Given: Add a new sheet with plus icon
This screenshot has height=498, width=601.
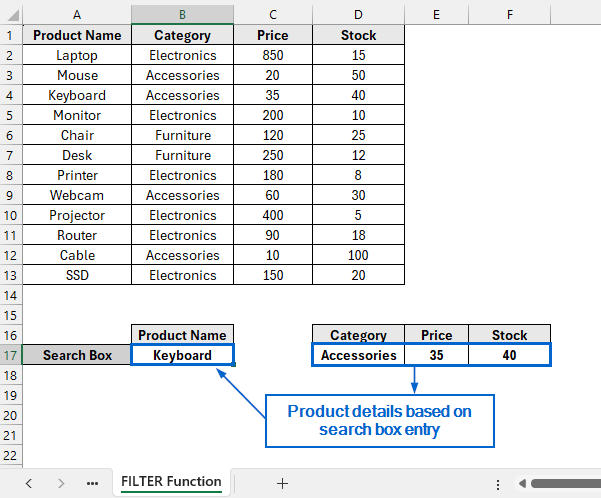Looking at the screenshot, I should coord(282,483).
